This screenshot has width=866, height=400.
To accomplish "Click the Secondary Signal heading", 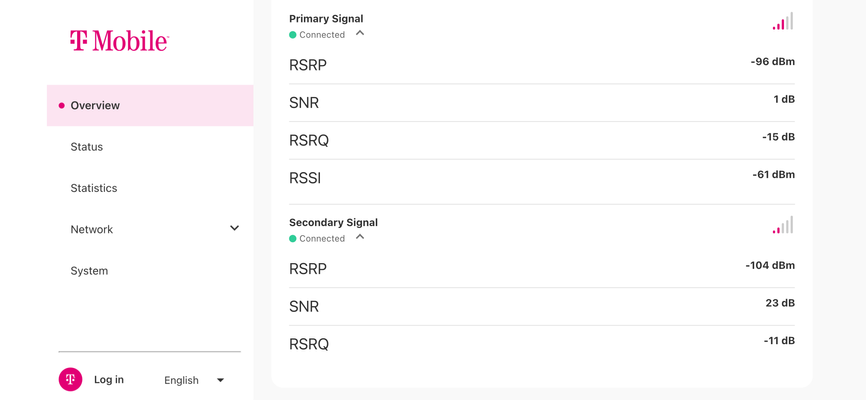I will coord(334,223).
